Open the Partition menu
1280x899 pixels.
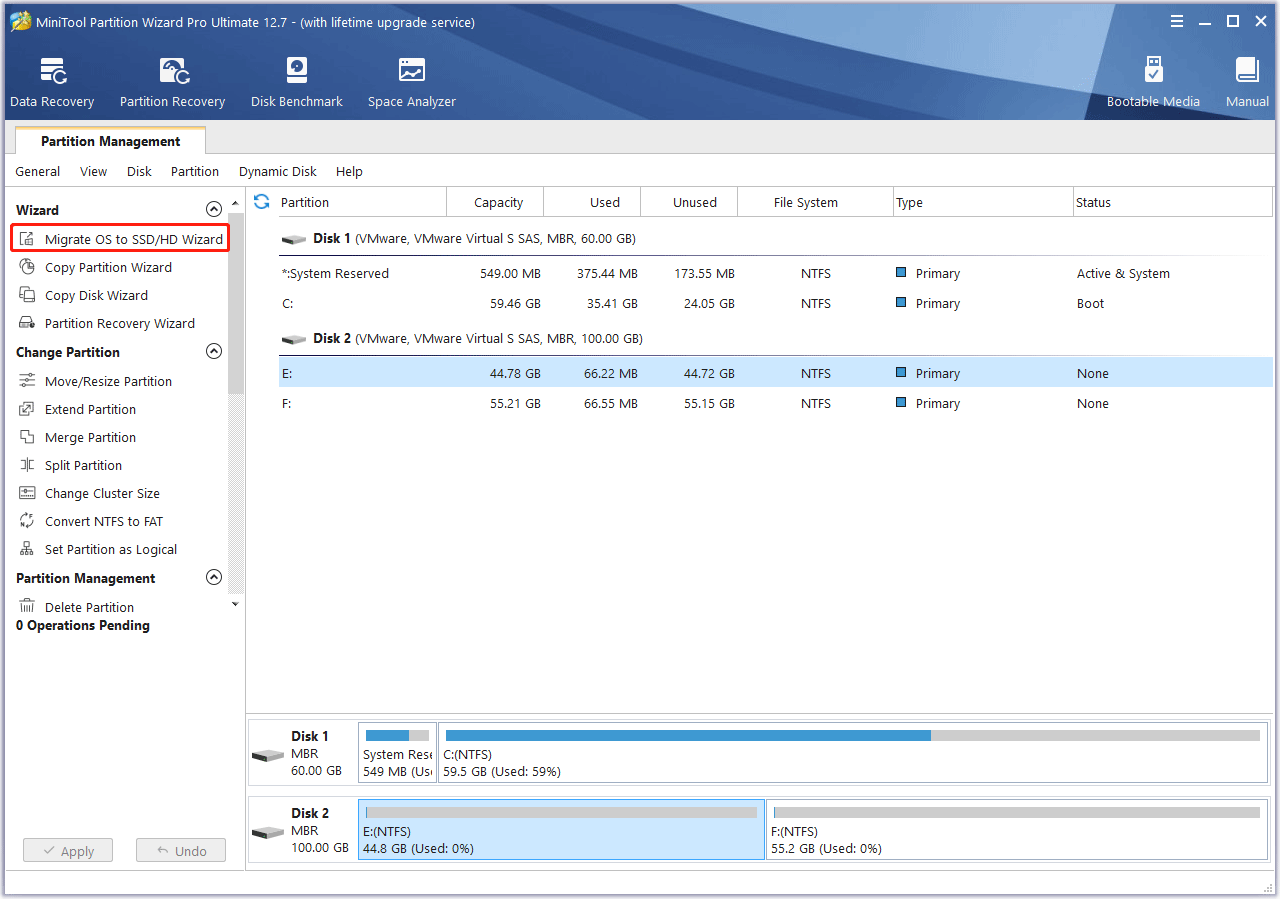(195, 172)
